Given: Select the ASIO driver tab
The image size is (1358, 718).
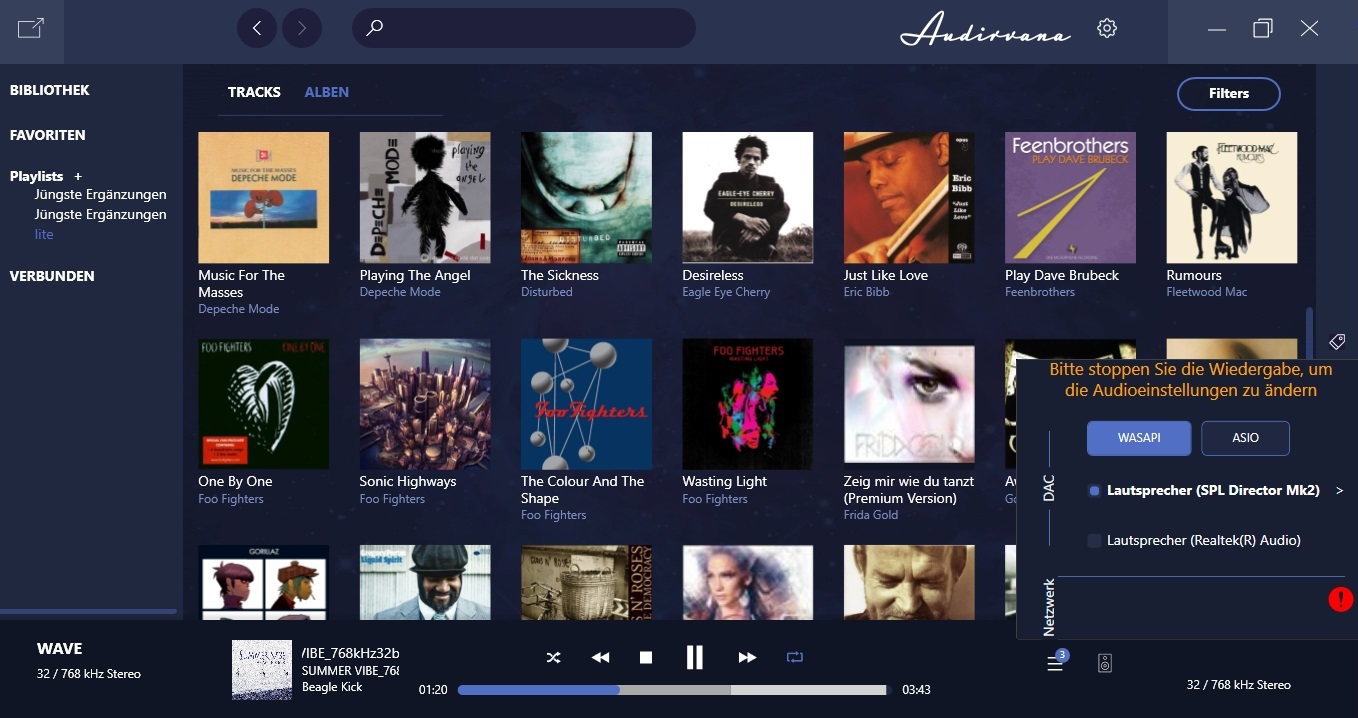Looking at the screenshot, I should click(1245, 438).
